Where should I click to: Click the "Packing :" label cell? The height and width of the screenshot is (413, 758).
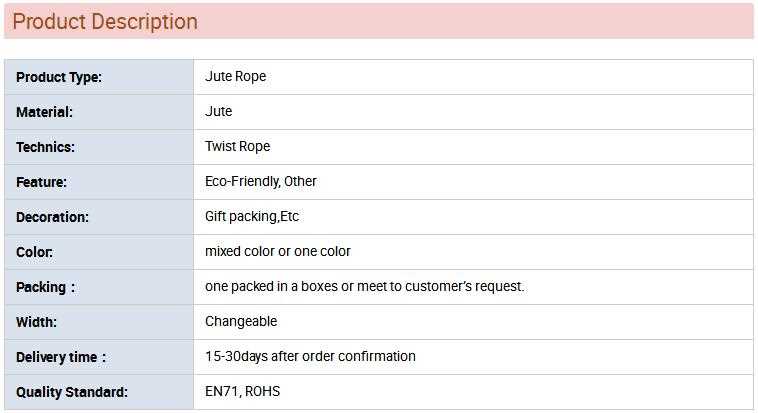46,287
